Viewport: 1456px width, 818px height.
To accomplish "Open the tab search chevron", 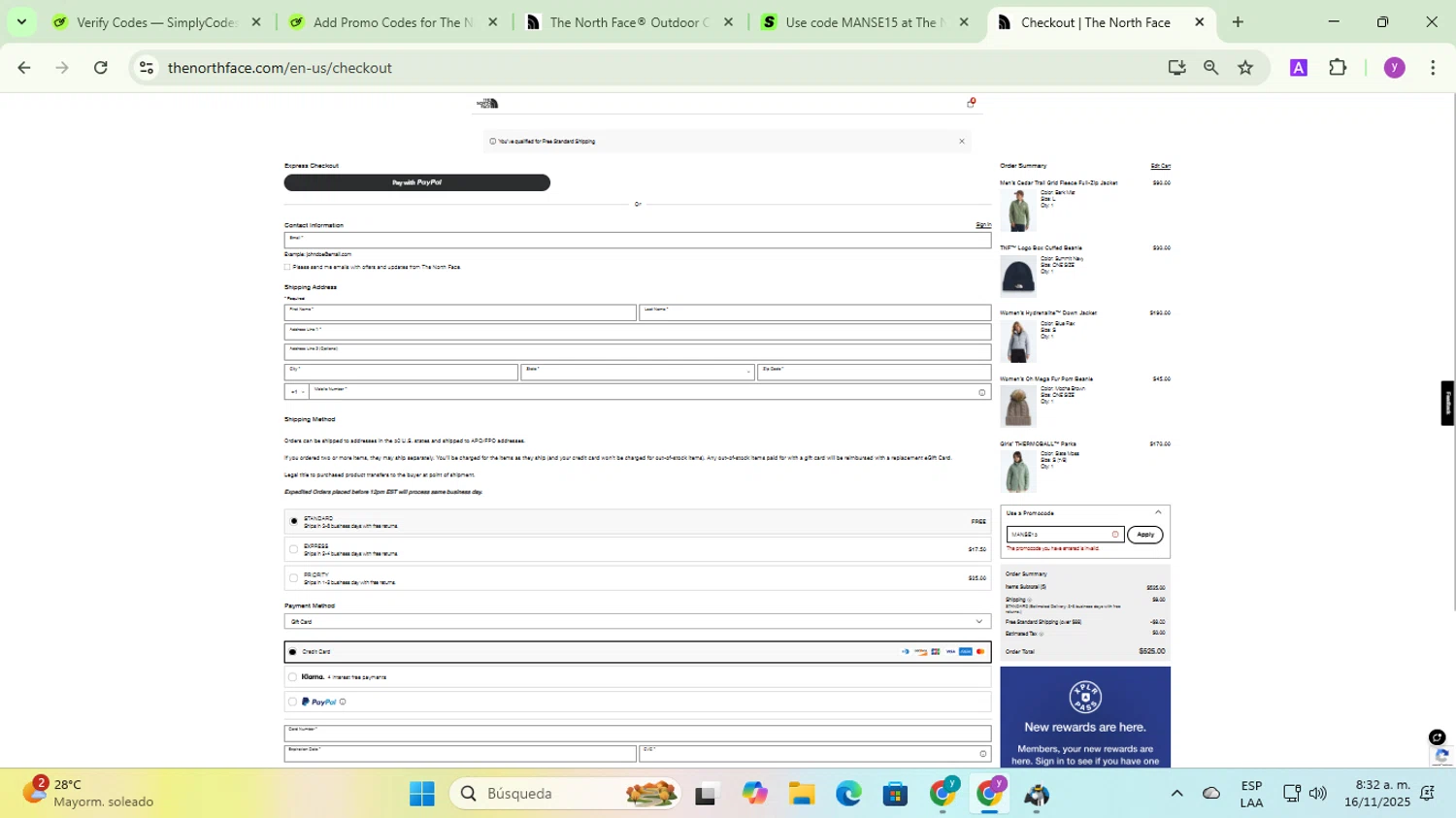I will (21, 22).
